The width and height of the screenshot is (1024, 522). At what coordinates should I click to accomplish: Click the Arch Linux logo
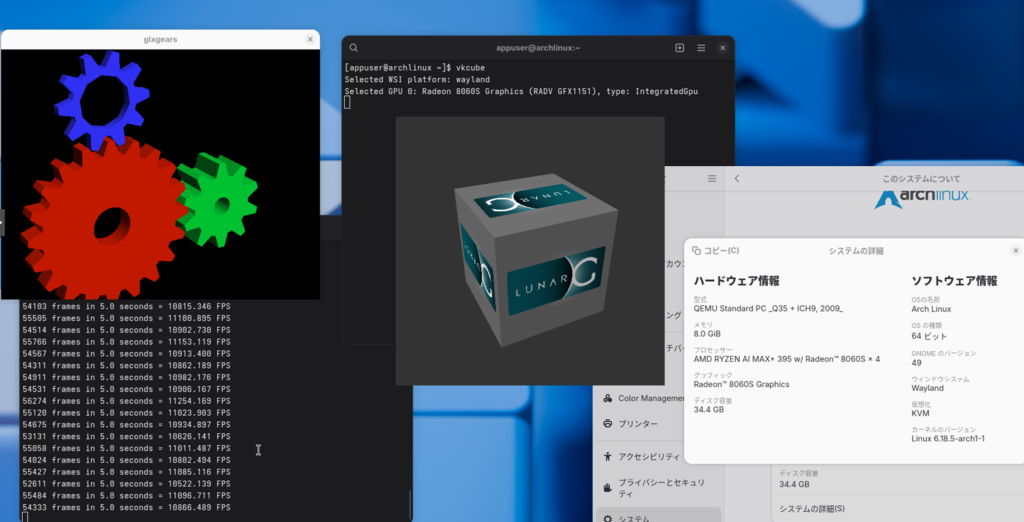click(922, 196)
